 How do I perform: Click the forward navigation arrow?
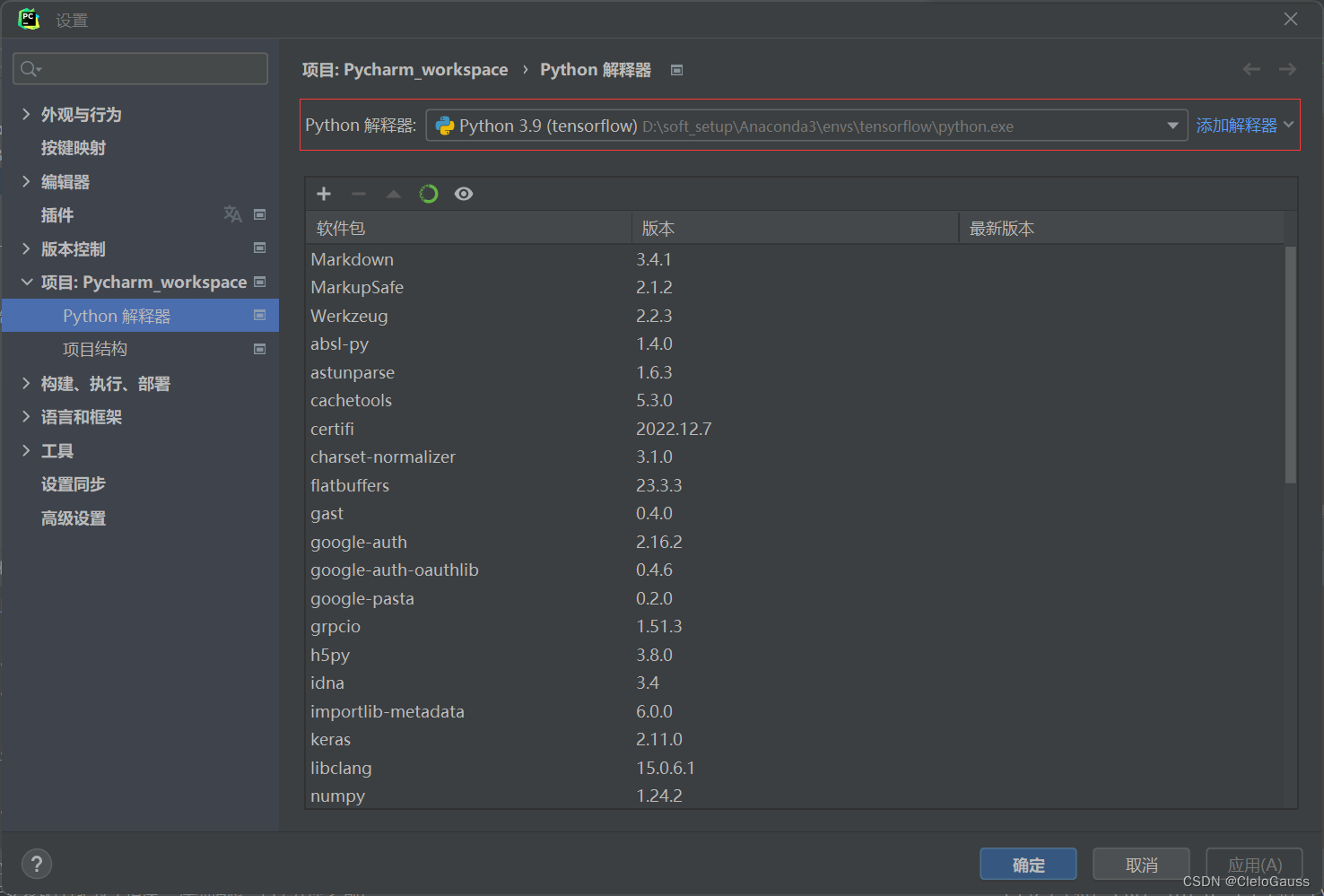(1288, 69)
